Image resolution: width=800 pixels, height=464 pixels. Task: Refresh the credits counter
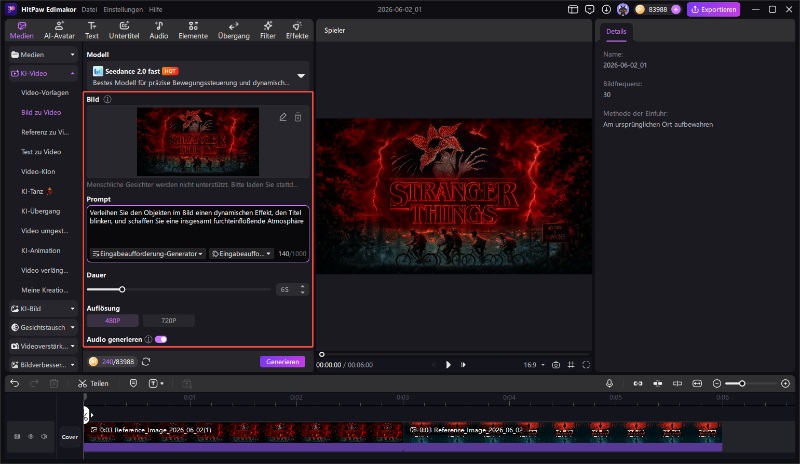(x=146, y=361)
